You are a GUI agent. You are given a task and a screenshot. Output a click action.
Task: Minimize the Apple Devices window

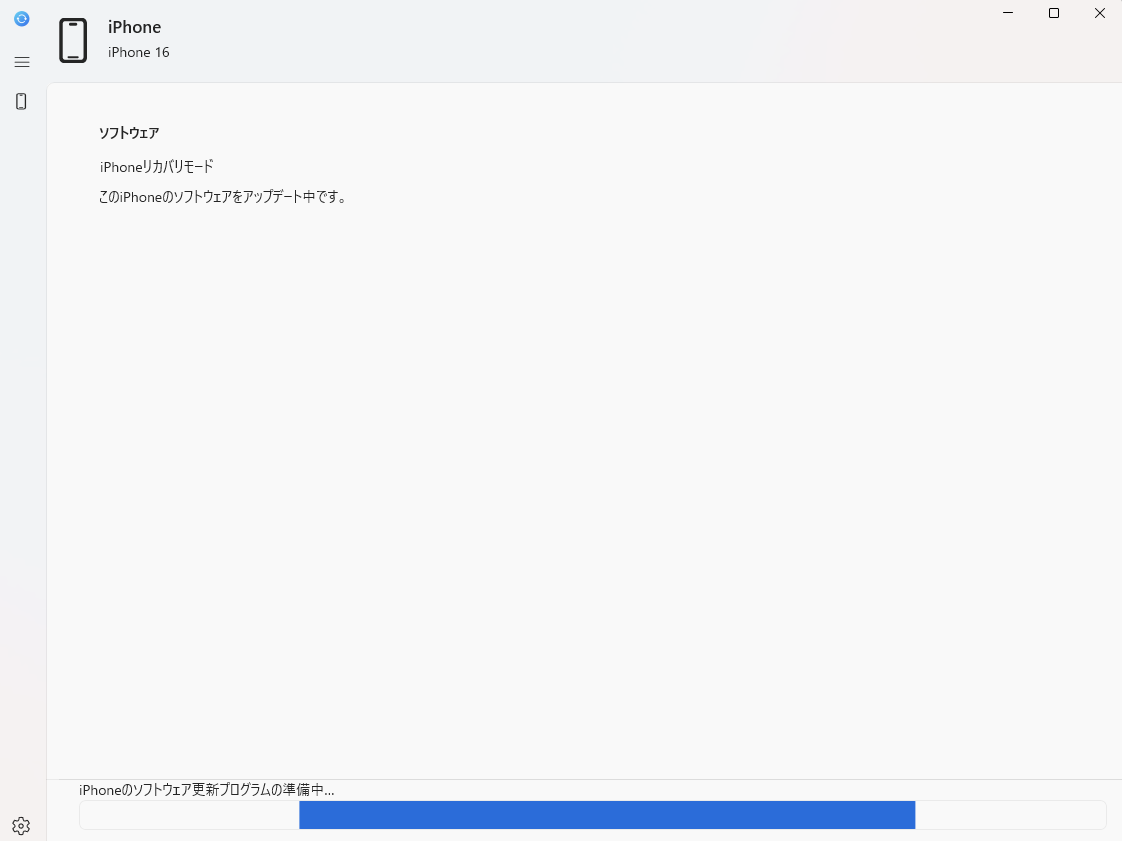1007,13
